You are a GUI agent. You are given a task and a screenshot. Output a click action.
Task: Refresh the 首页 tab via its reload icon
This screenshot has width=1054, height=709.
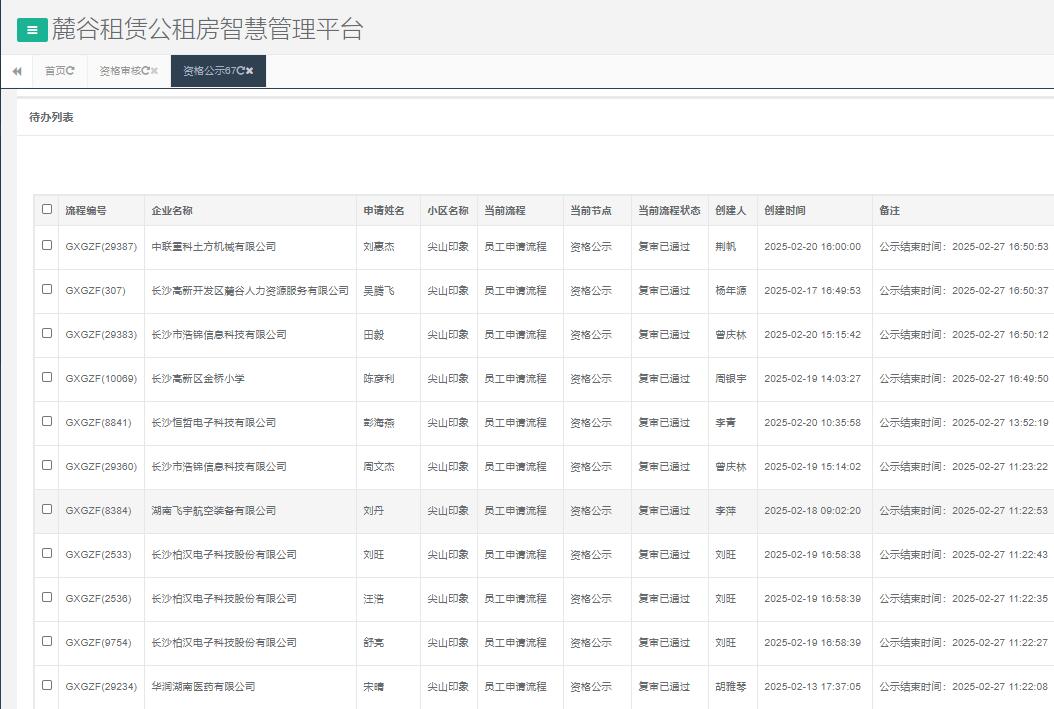point(70,71)
